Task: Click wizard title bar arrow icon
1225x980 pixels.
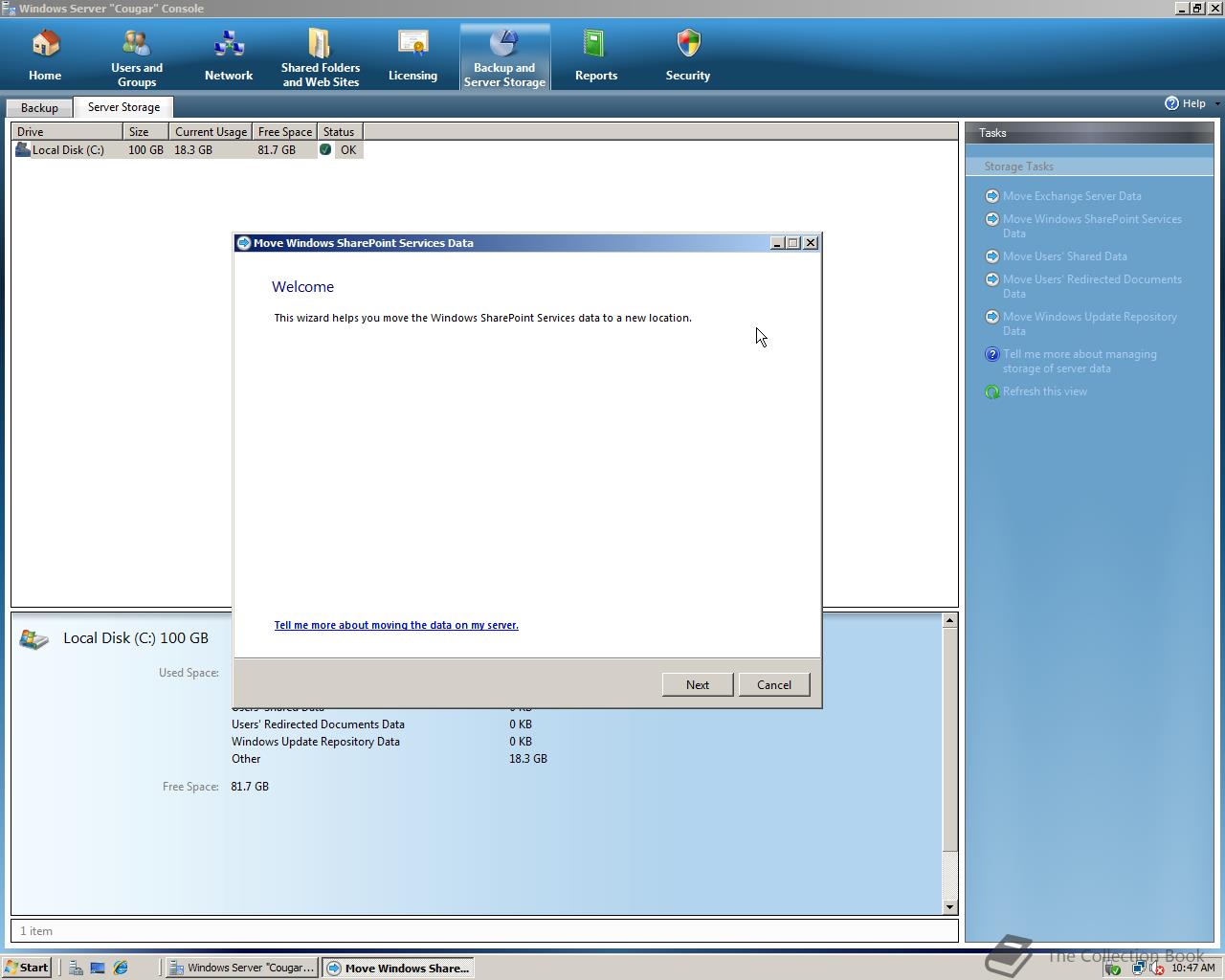Action: click(x=244, y=243)
